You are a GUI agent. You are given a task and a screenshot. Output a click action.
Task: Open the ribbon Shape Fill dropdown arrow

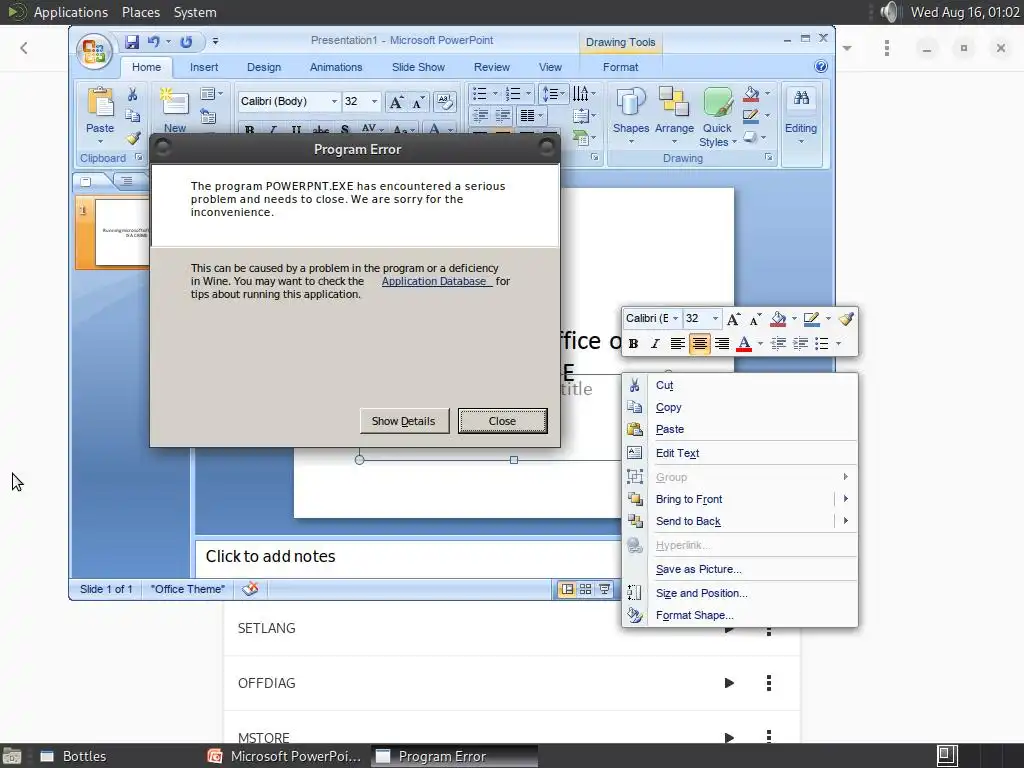click(767, 93)
